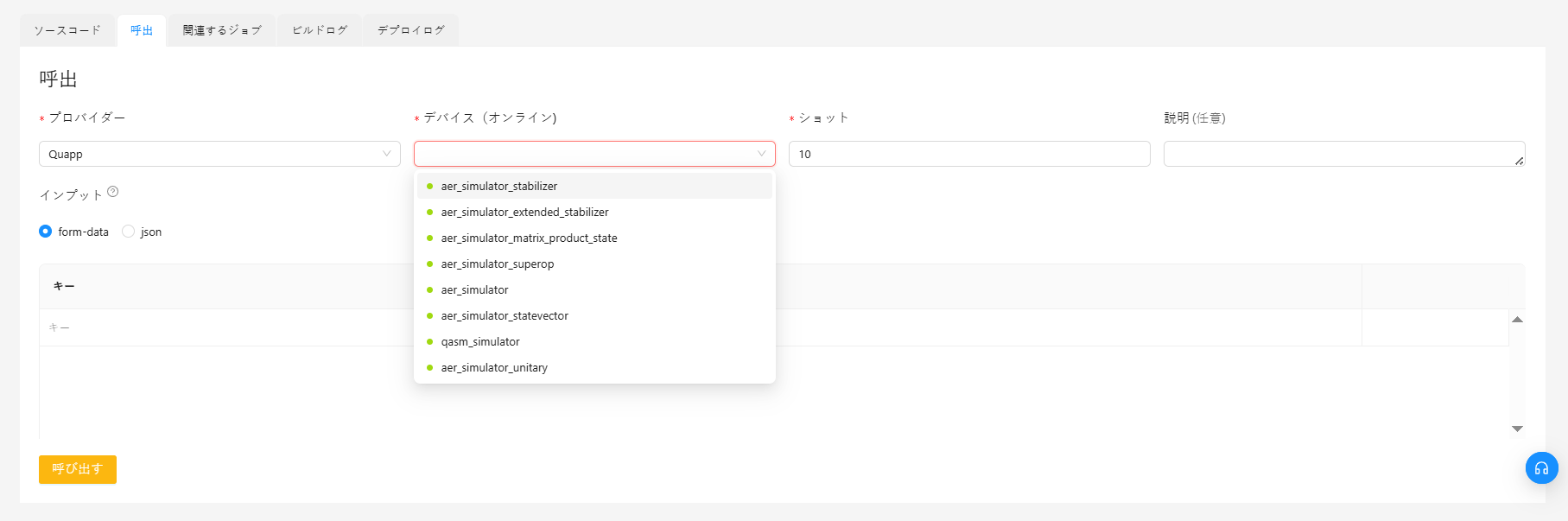Click the scroll up arrow in table
Screen dimensions: 1568x521
pos(1517,320)
